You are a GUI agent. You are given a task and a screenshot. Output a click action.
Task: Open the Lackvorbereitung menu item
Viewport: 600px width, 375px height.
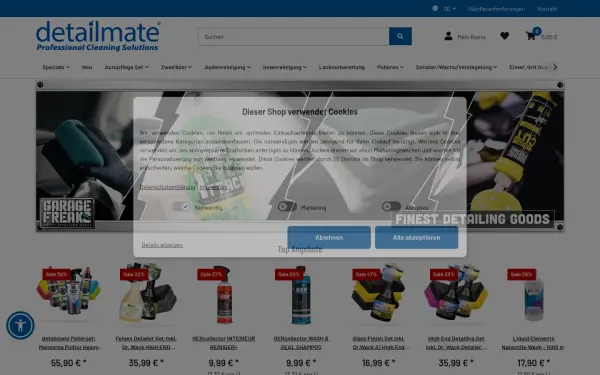pos(342,67)
